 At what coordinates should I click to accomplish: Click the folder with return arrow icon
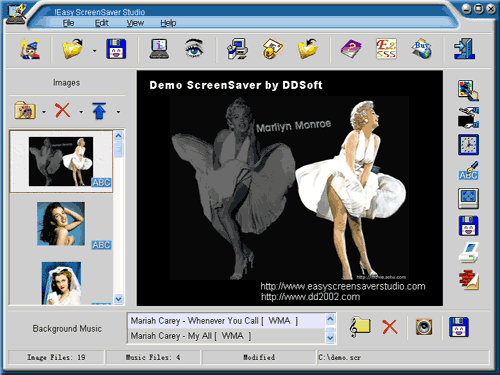307,49
